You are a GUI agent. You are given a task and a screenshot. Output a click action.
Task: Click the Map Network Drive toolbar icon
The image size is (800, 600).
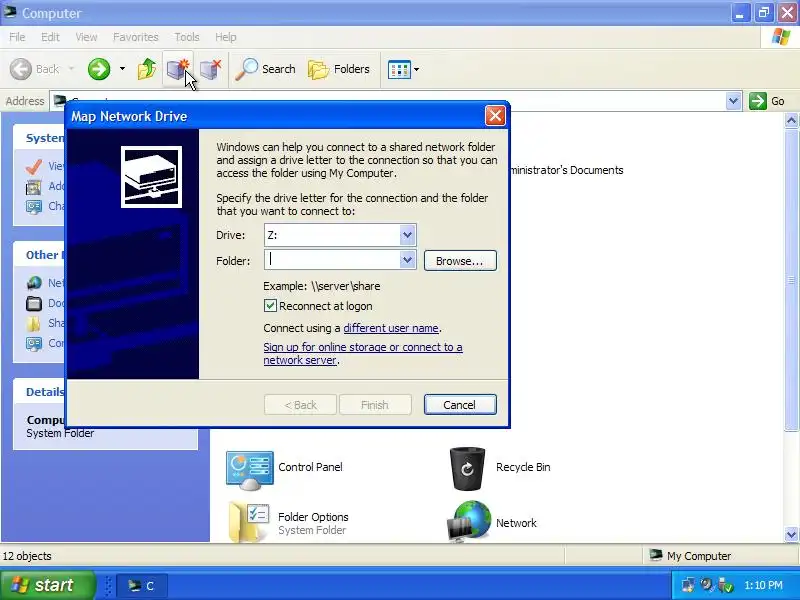[178, 69]
